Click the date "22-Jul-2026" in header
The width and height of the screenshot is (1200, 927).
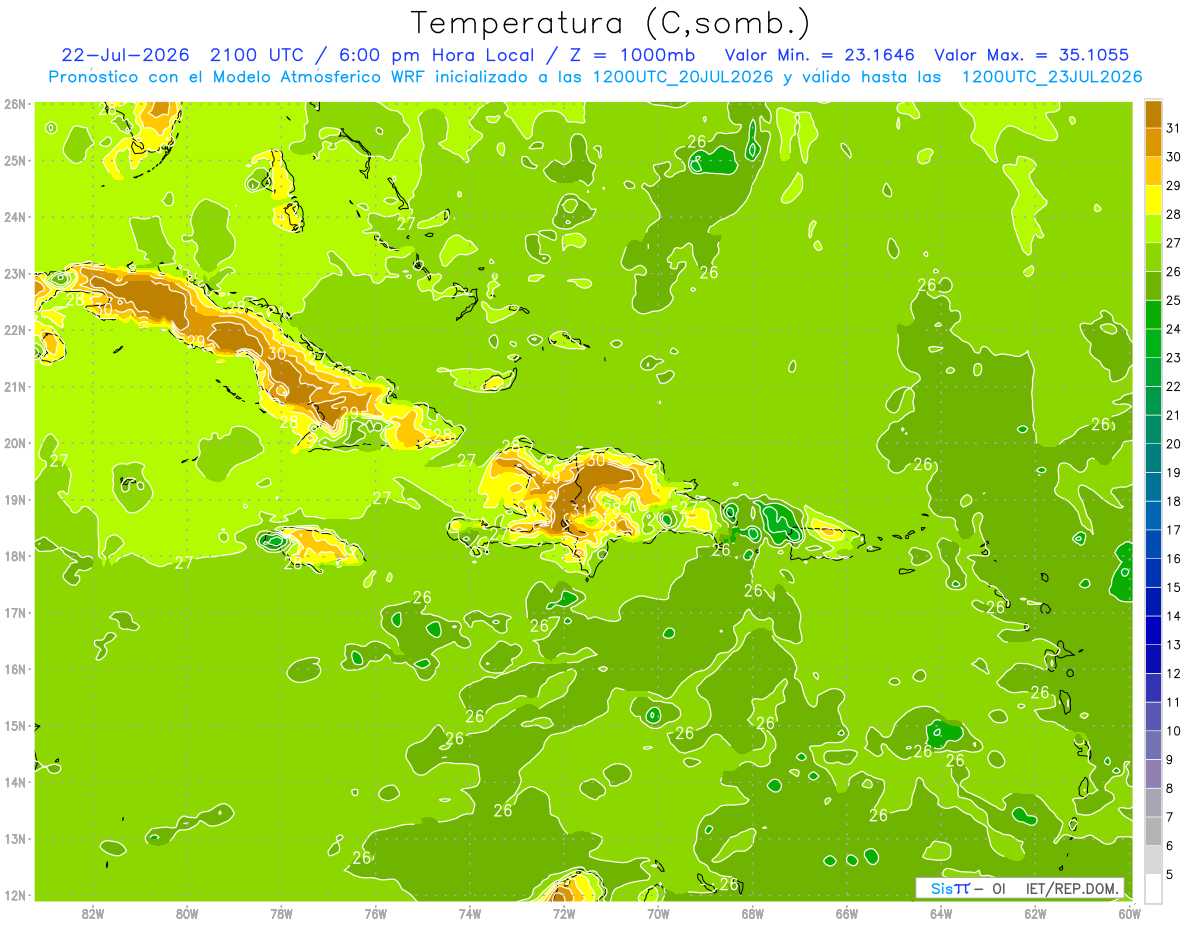[126, 54]
